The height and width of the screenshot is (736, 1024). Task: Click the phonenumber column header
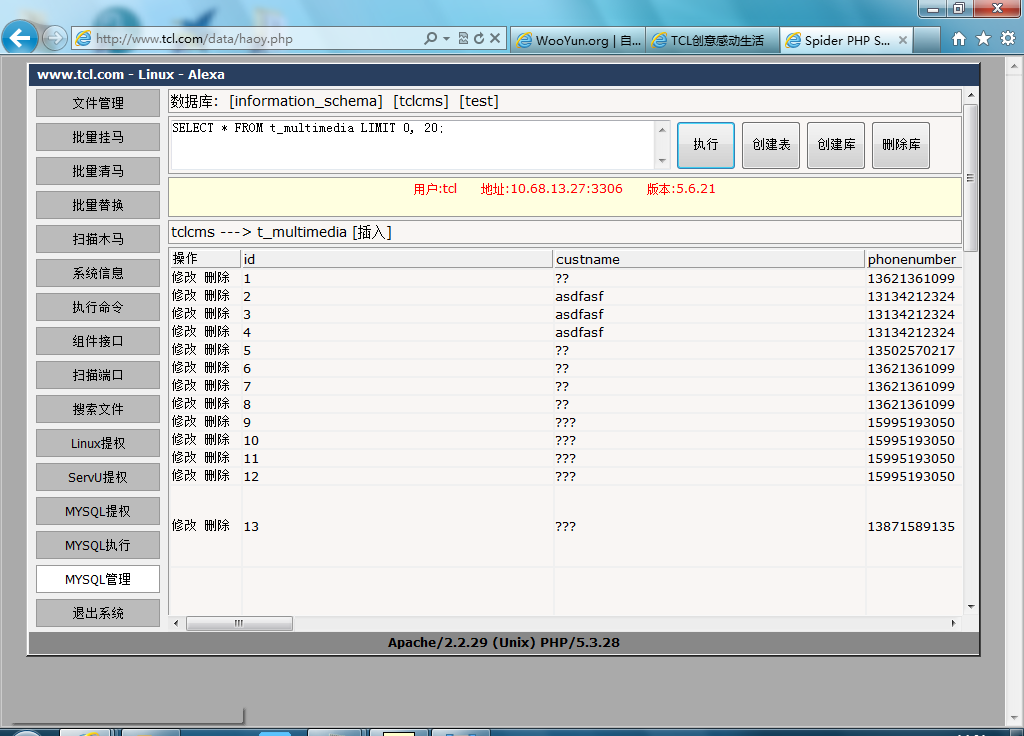[x=912, y=259]
